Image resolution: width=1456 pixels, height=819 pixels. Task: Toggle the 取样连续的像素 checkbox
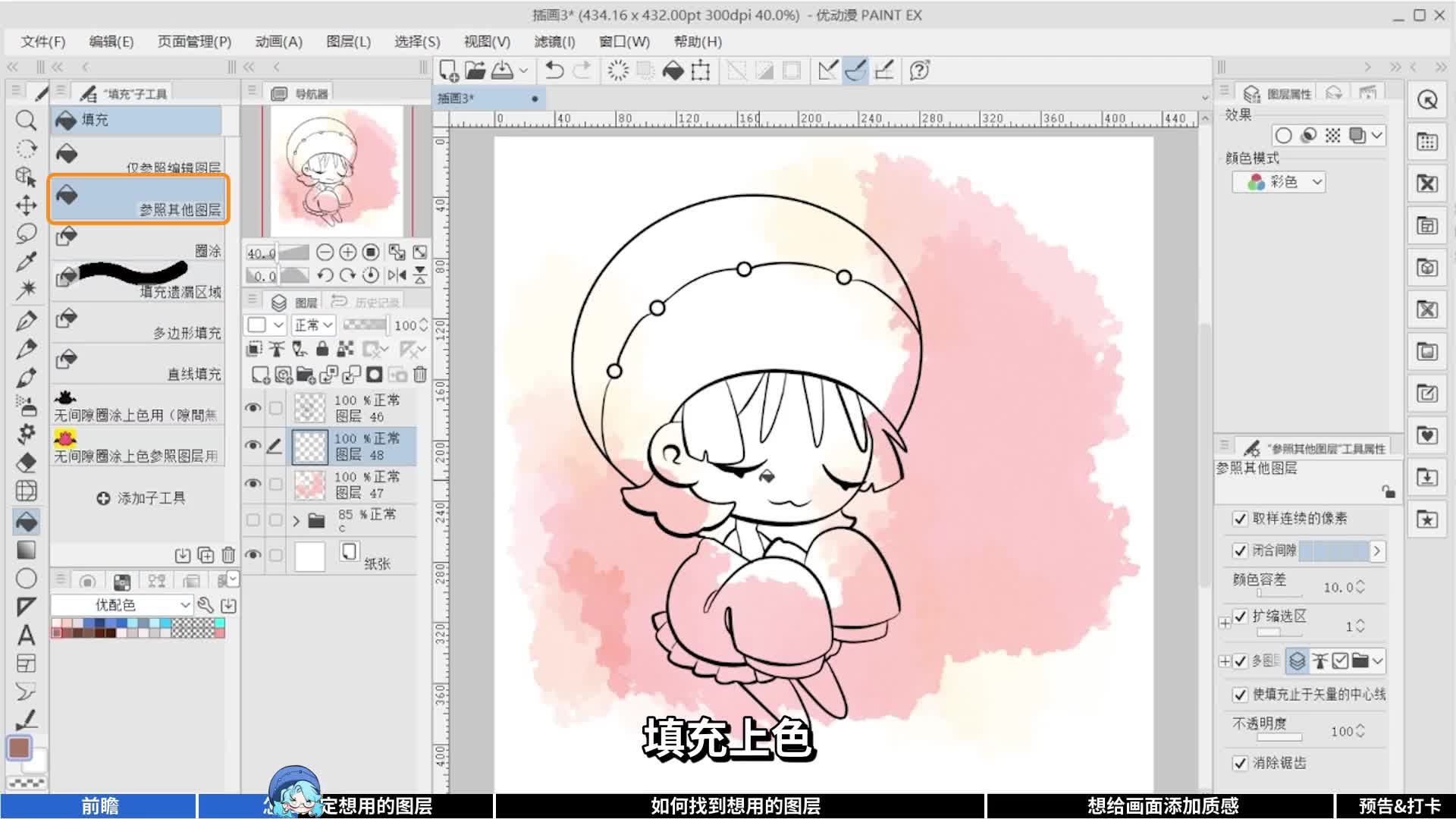tap(1240, 519)
